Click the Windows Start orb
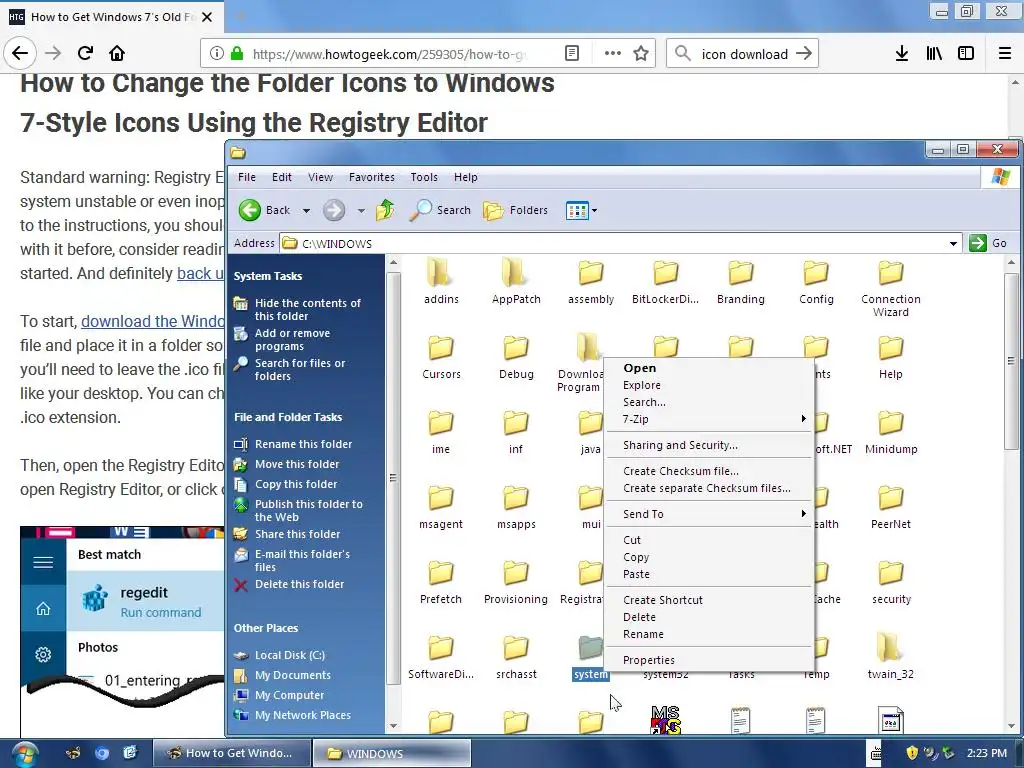The height and width of the screenshot is (768, 1024). pyautogui.click(x=24, y=754)
